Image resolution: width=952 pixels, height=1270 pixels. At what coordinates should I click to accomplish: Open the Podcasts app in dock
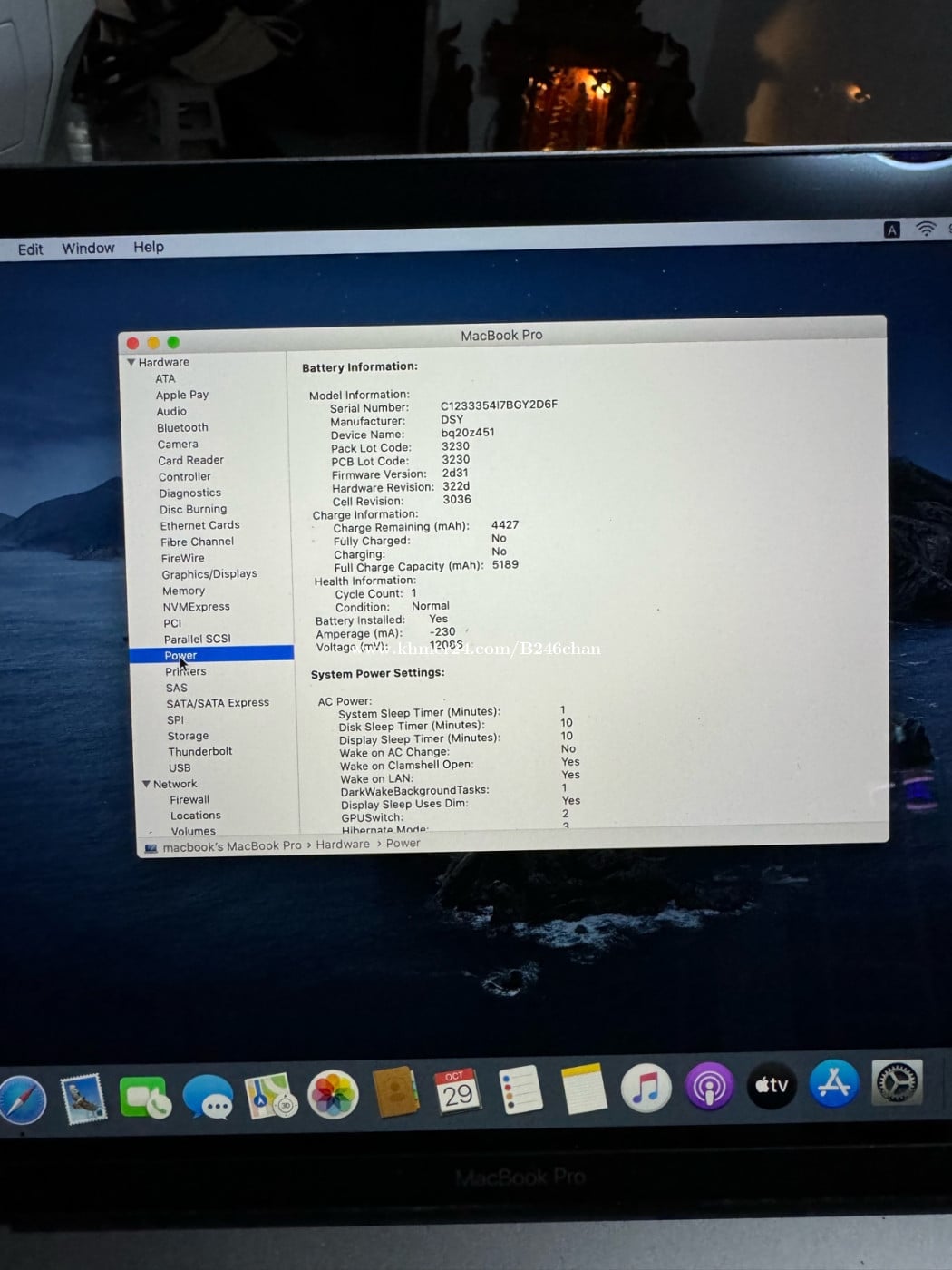709,1086
